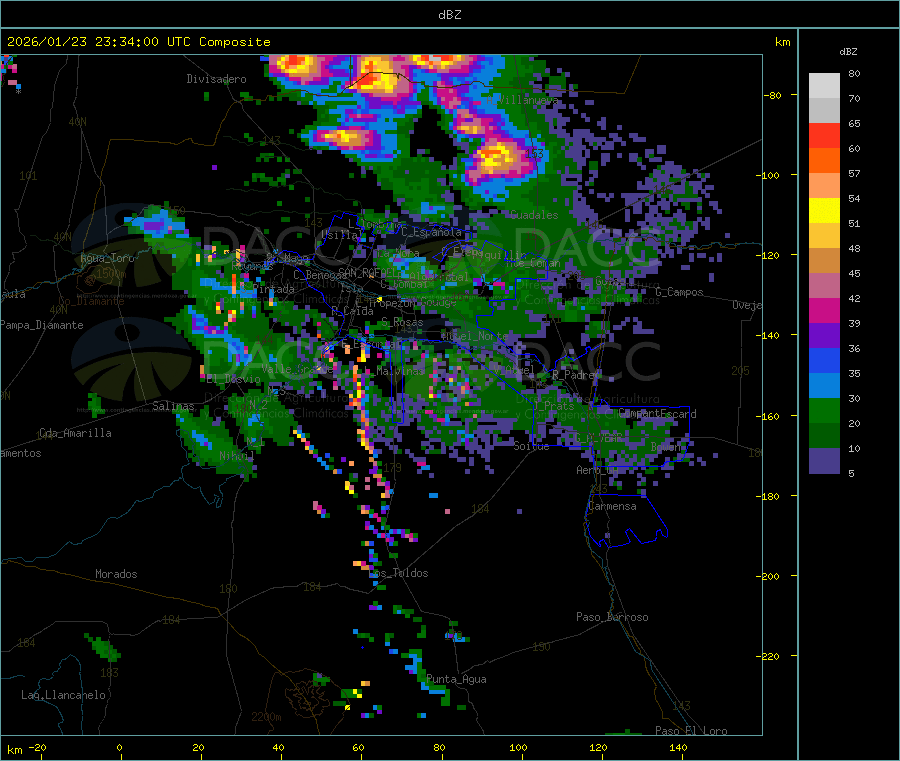The height and width of the screenshot is (761, 900).
Task: Click the Los_Toldos map label
Action: pos(399,573)
